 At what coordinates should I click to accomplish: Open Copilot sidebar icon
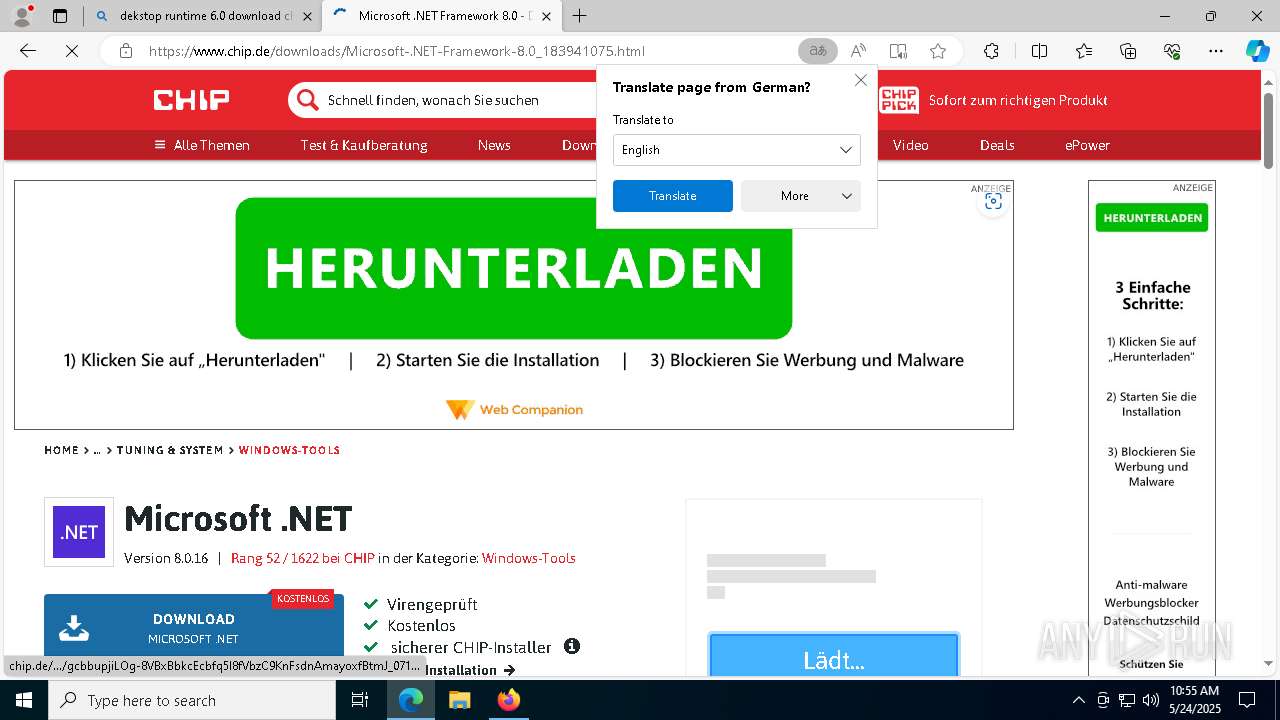click(1257, 51)
